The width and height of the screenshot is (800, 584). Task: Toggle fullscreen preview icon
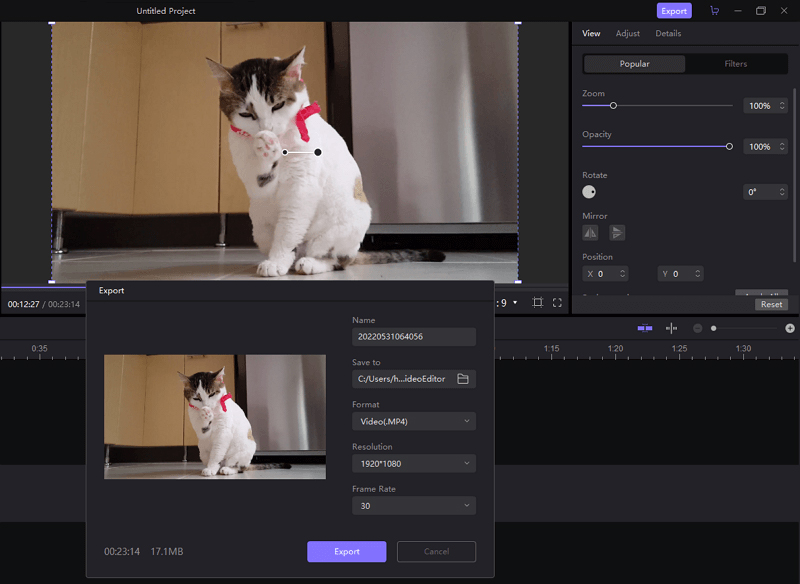557,303
